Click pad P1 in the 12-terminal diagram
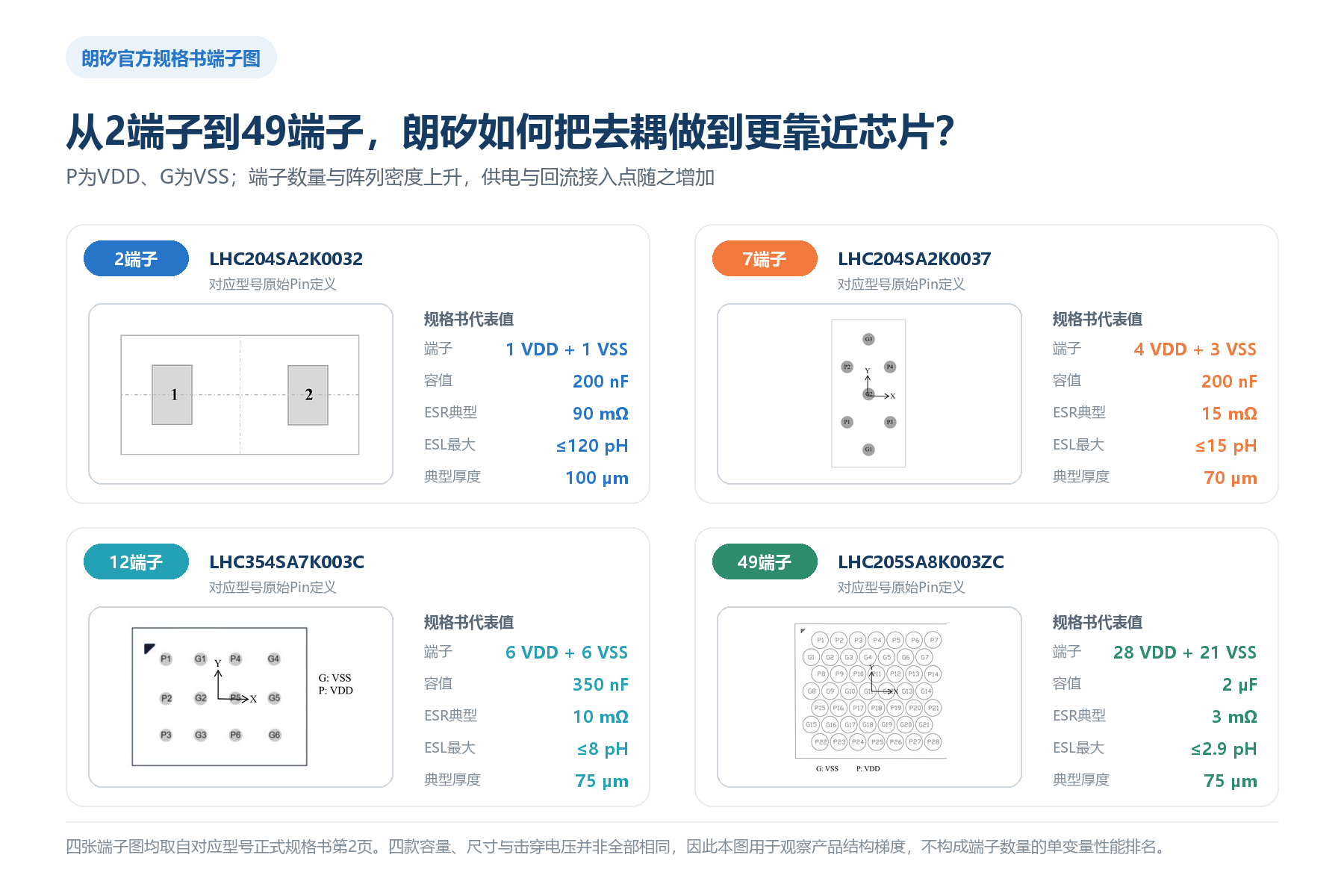This screenshot has width=1344, height=896. tap(166, 659)
